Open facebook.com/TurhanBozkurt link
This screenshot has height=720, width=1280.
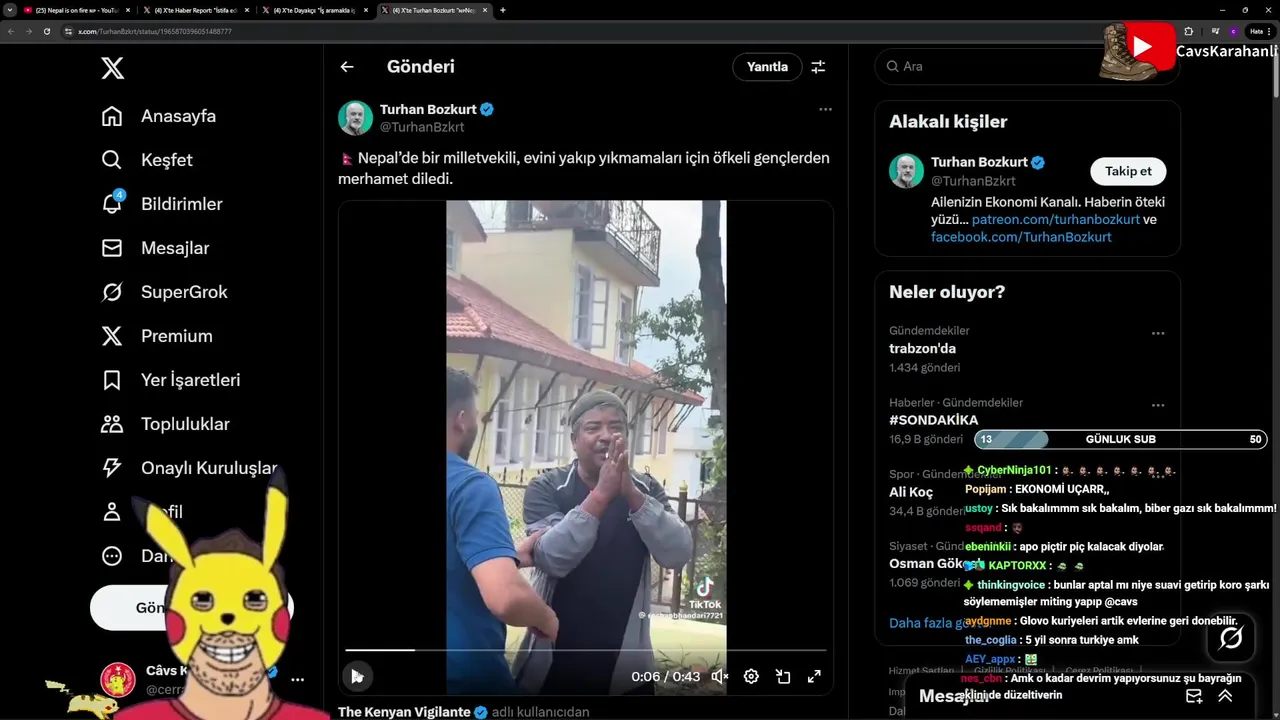point(1021,237)
